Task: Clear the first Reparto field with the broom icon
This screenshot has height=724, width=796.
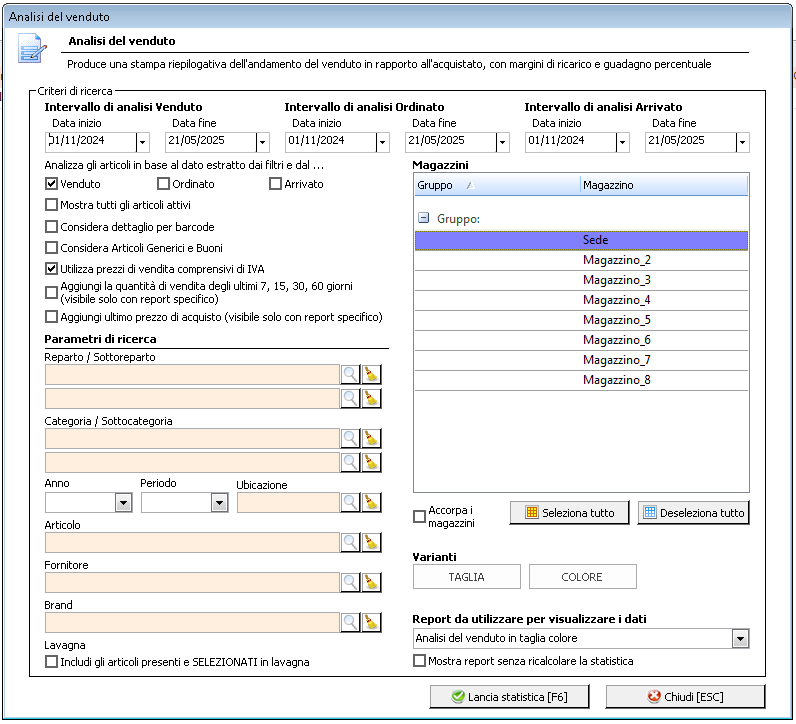Action: 372,375
